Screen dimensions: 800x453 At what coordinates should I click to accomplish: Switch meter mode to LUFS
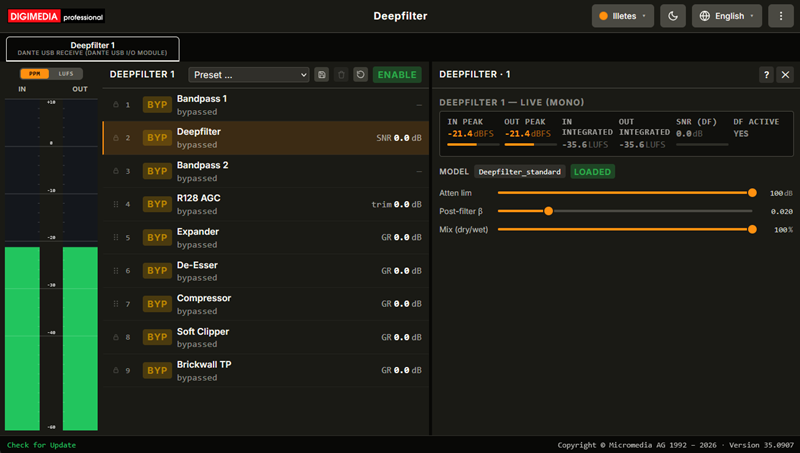tap(66, 74)
